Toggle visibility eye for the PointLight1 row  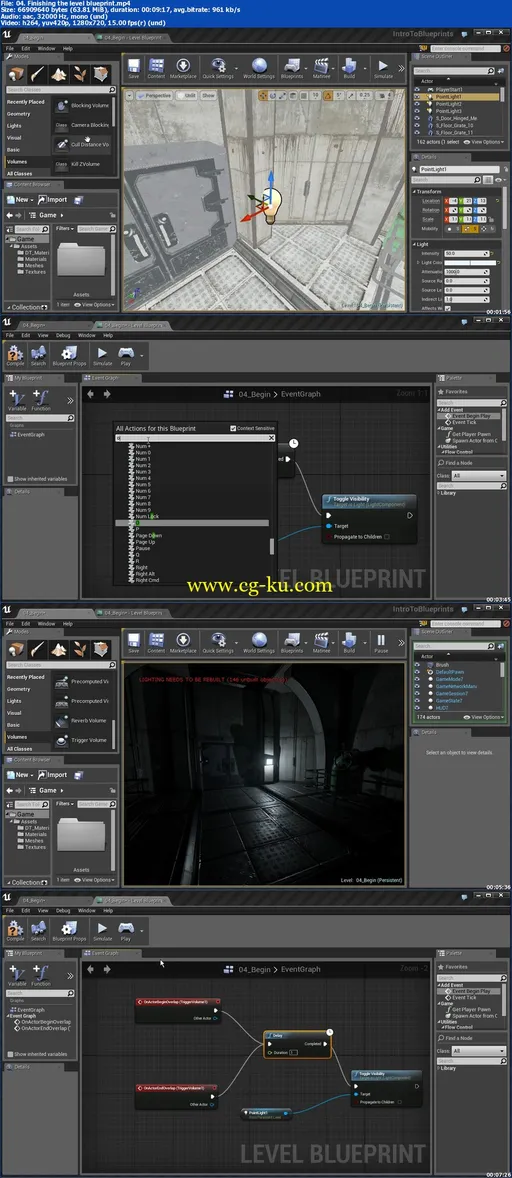point(417,96)
